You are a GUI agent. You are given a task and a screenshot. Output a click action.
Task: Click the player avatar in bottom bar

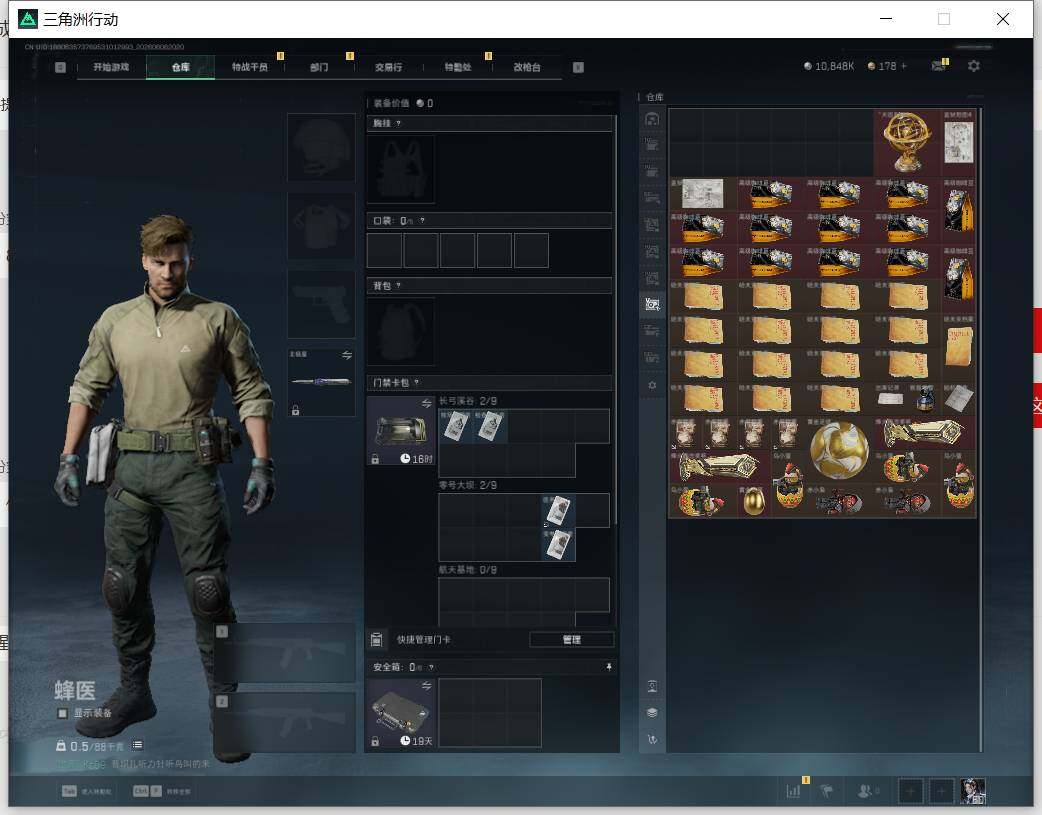click(x=974, y=791)
